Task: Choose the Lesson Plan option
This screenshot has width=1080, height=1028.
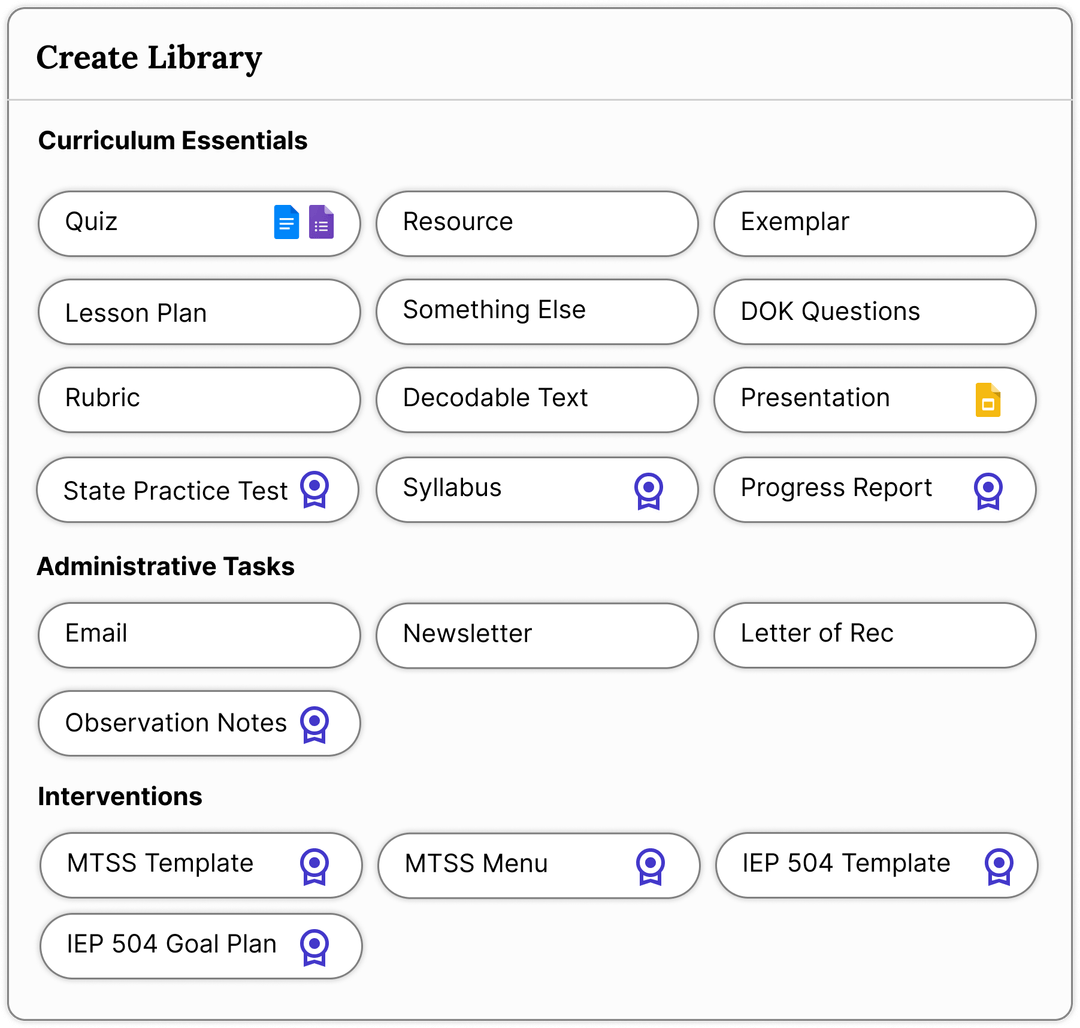Action: point(199,312)
